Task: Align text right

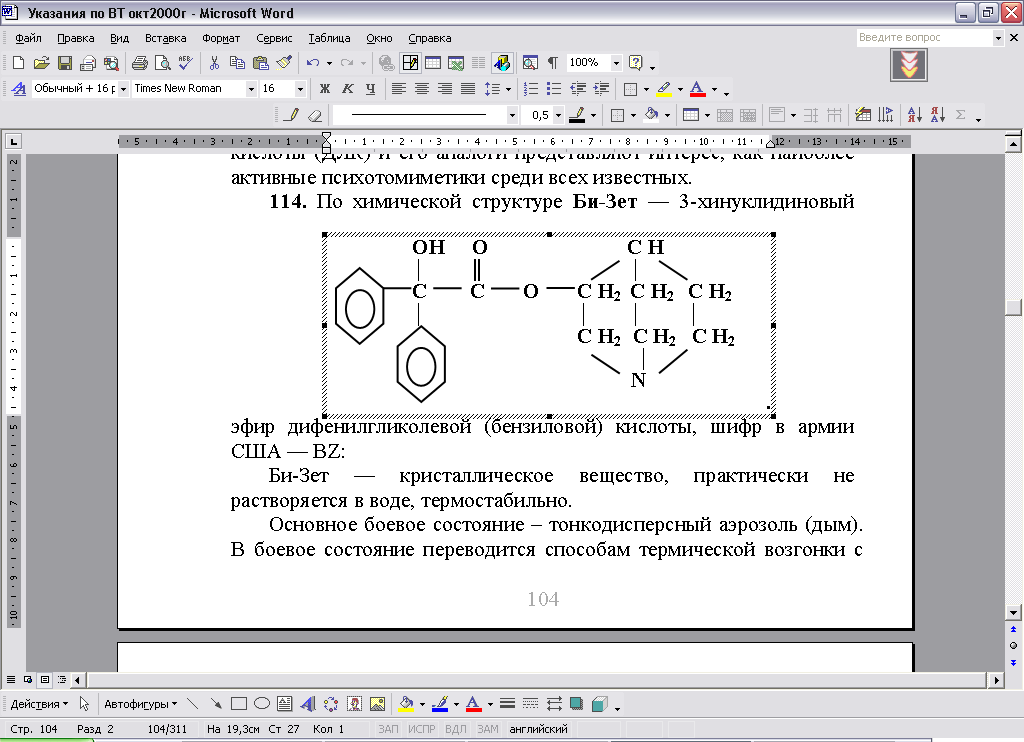Action: (445, 89)
